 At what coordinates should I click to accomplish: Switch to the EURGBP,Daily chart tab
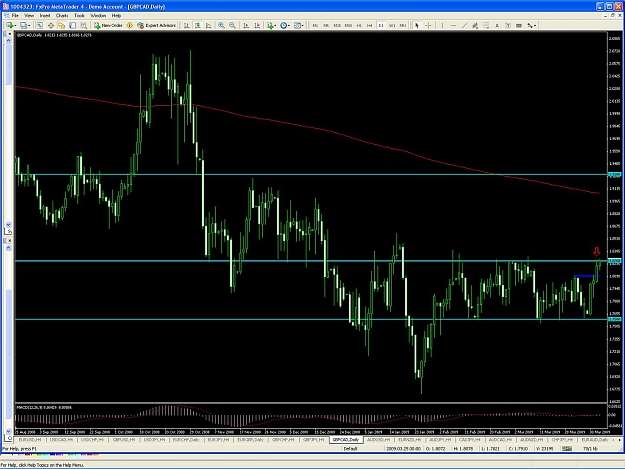251,440
